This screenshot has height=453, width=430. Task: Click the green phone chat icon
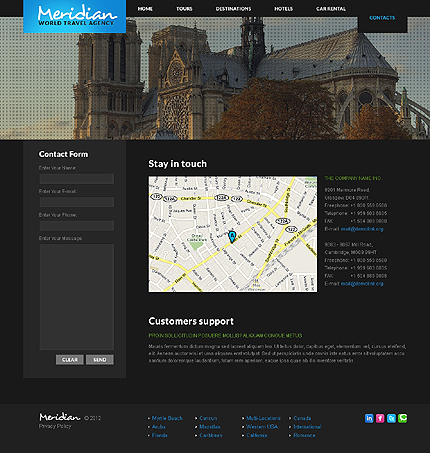pos(403,418)
